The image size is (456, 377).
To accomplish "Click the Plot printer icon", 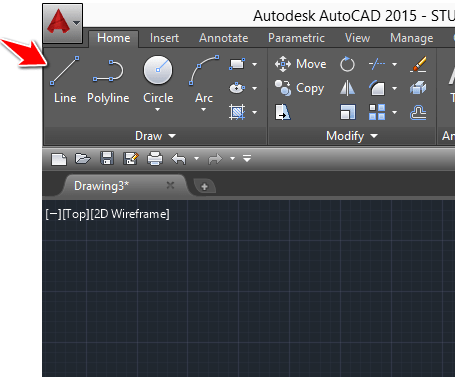I will 155,159.
